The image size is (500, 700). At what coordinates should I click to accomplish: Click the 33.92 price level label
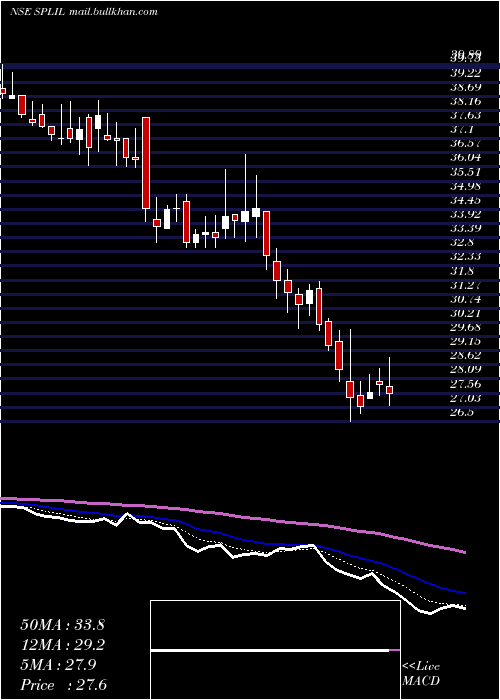[x=466, y=214]
